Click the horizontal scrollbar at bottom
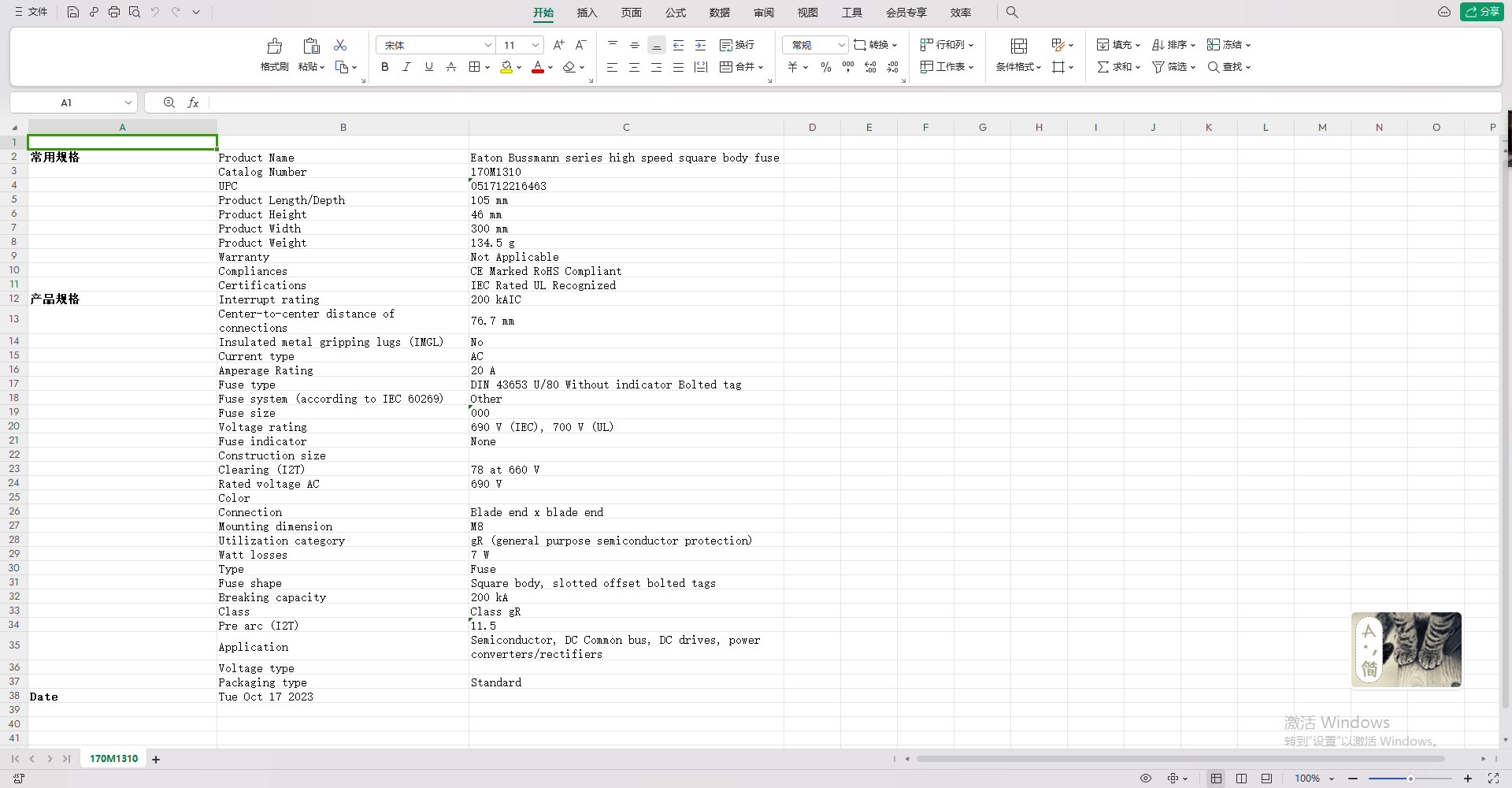The width and height of the screenshot is (1512, 788). (1180, 759)
